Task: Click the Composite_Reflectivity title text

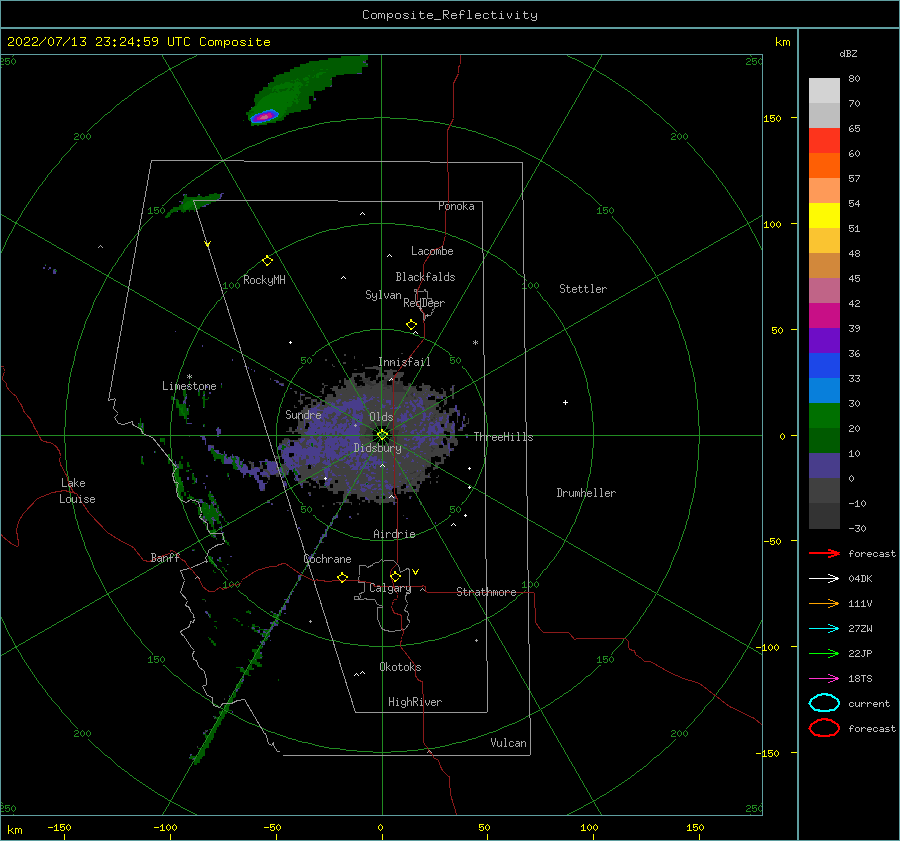Action: click(450, 15)
